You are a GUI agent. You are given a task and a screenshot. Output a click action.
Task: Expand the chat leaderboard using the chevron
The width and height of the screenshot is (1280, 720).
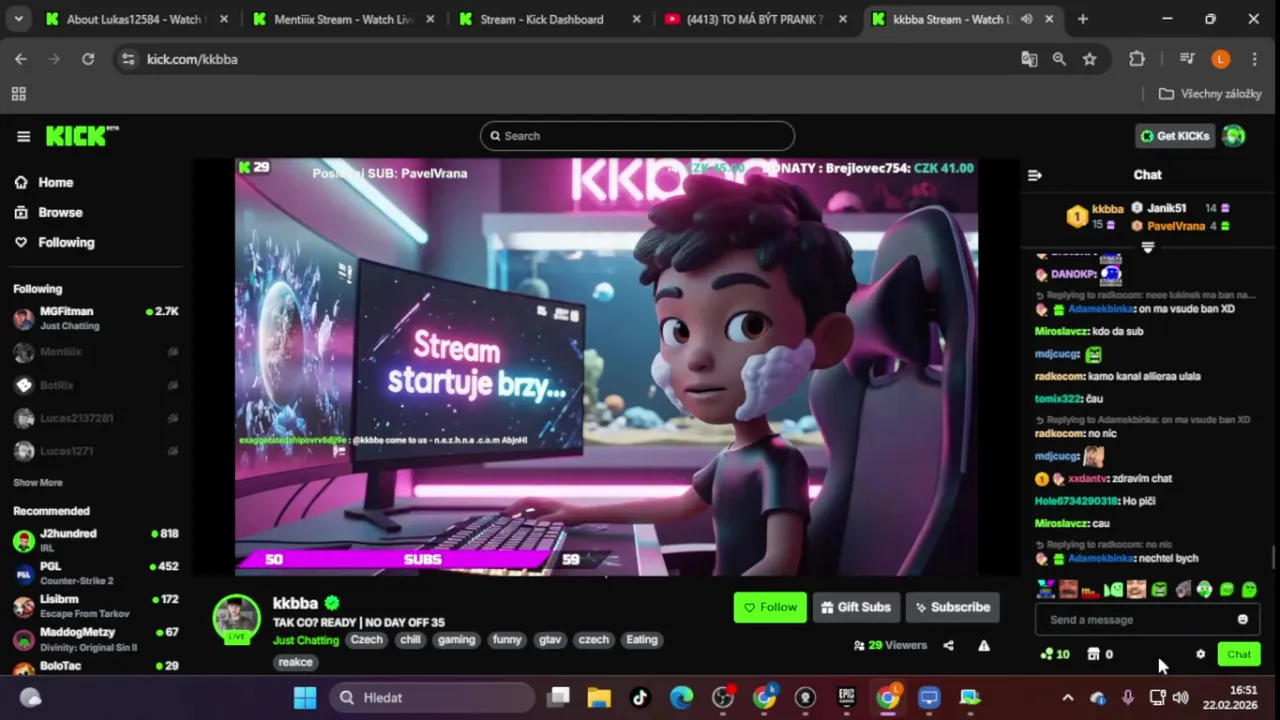(1147, 247)
